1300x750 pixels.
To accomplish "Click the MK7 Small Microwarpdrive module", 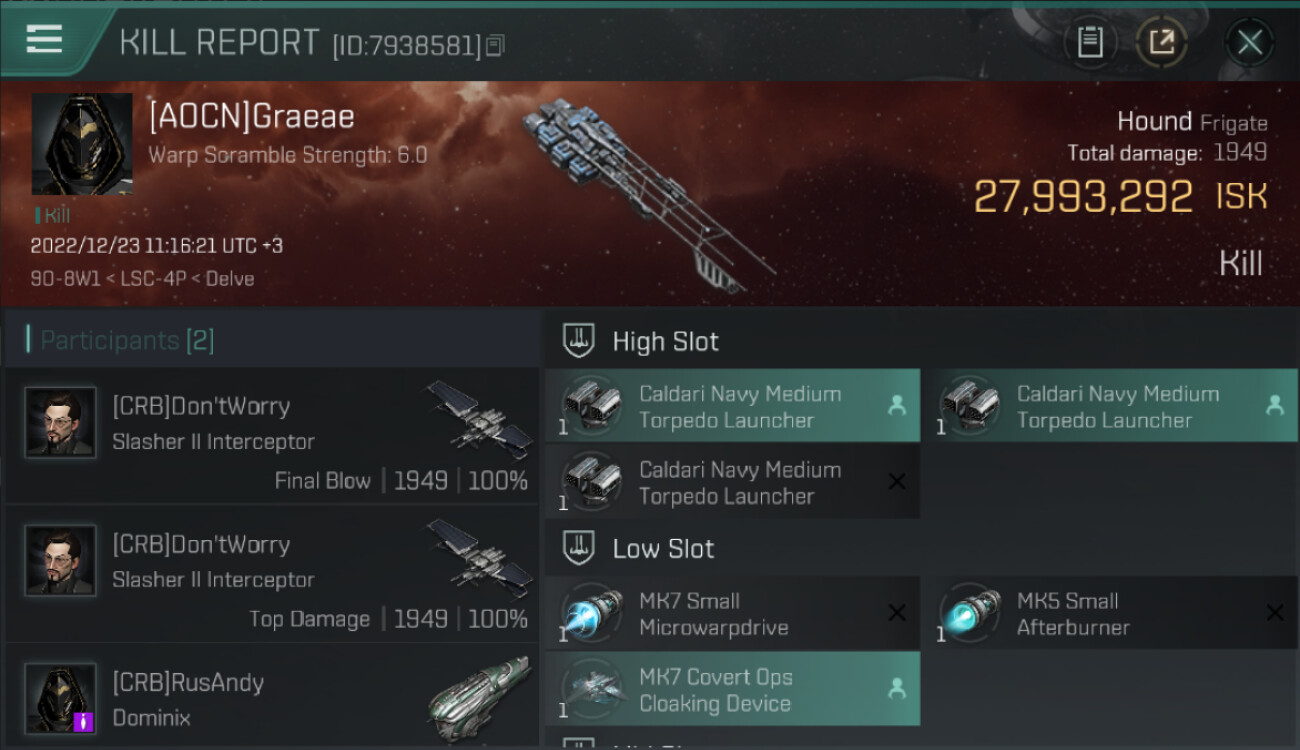I will coord(732,614).
